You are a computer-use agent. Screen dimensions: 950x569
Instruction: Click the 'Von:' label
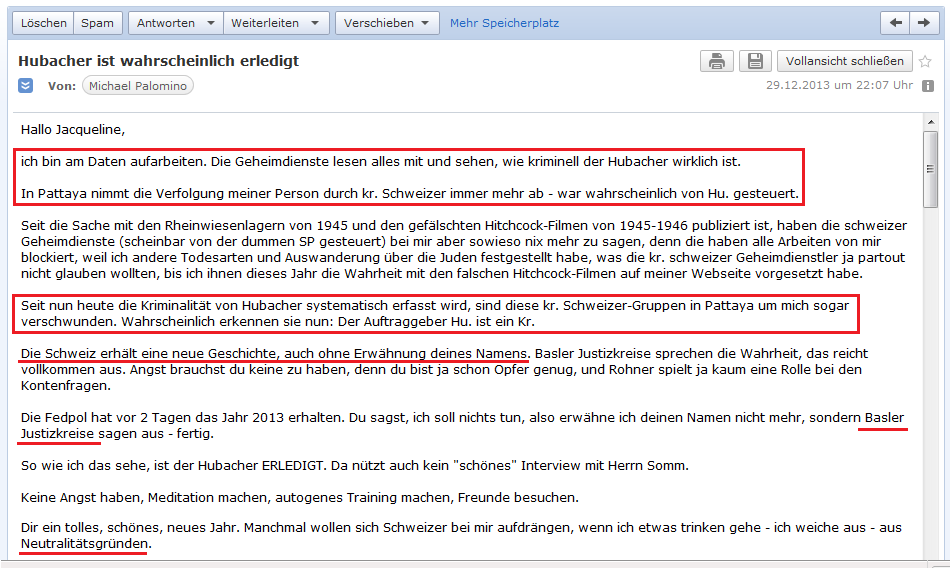click(x=62, y=86)
